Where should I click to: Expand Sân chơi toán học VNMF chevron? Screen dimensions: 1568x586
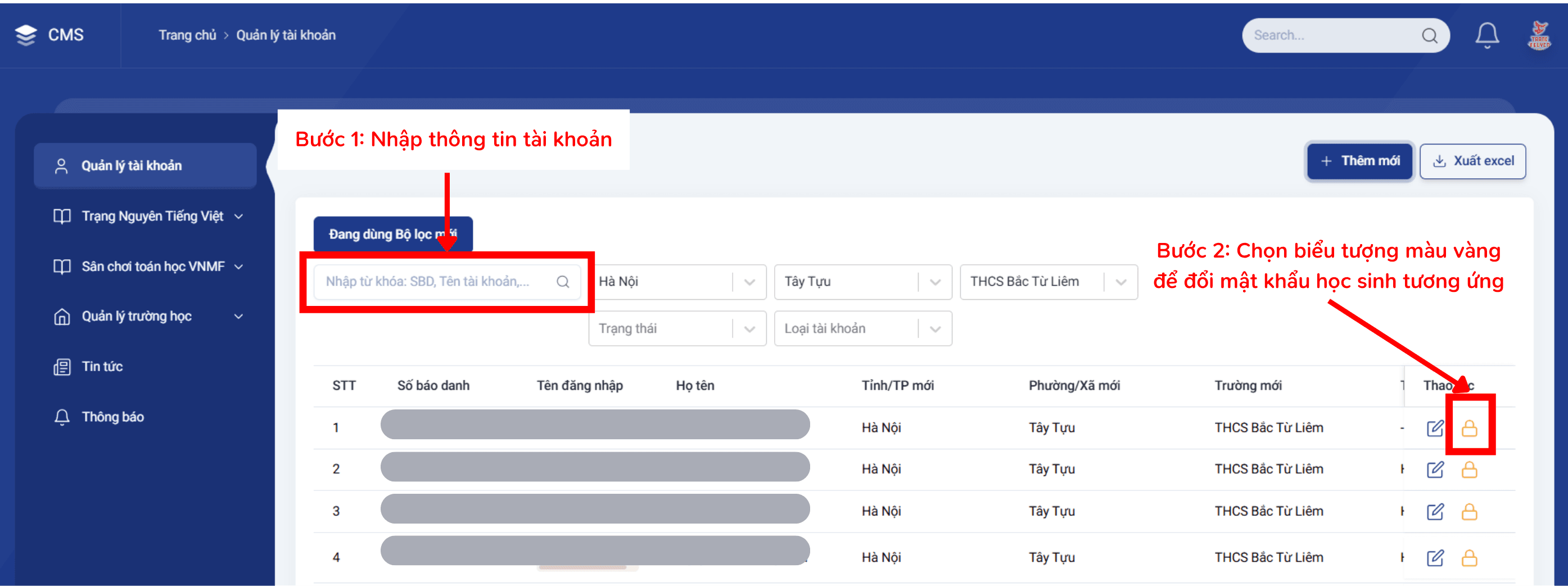pos(238,267)
